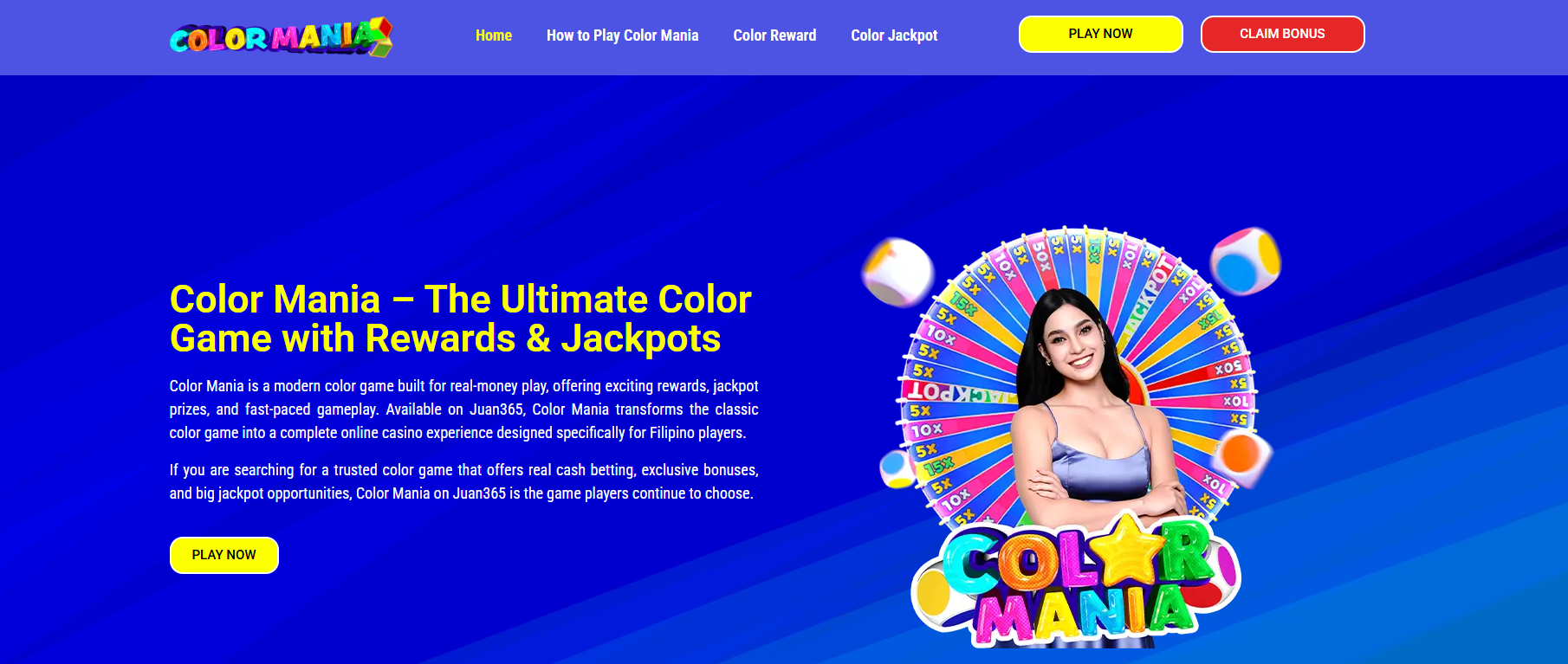Click the gold star in Color Mania logo

click(1131, 549)
